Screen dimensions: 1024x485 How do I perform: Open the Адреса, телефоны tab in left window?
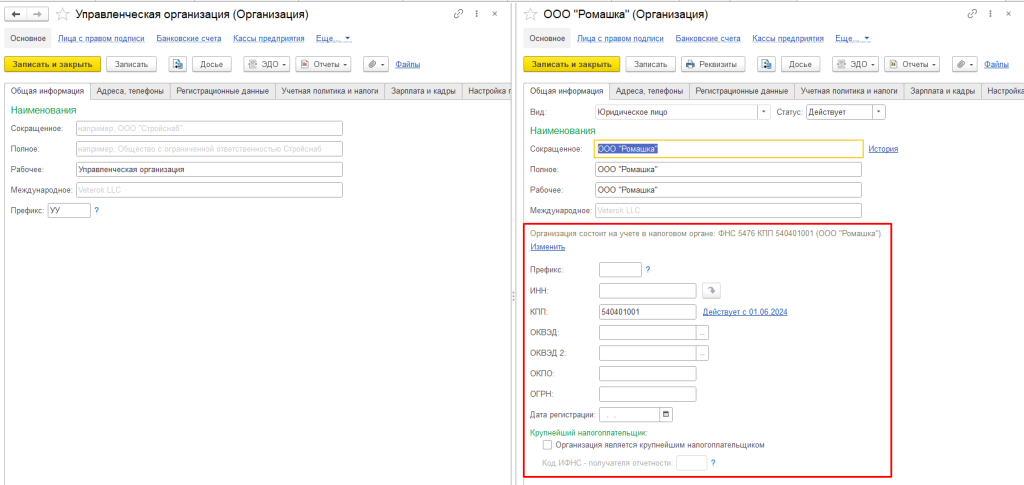tap(130, 91)
